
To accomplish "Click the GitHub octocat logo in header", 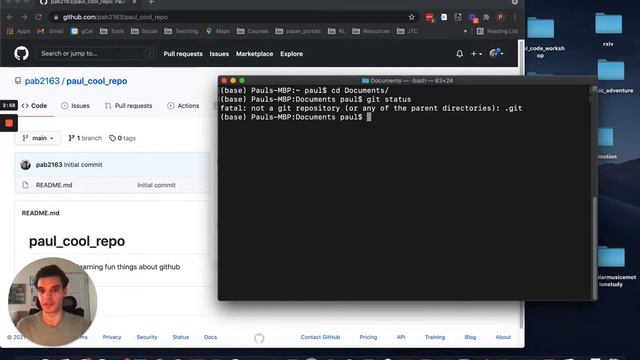I will click(x=21, y=53).
